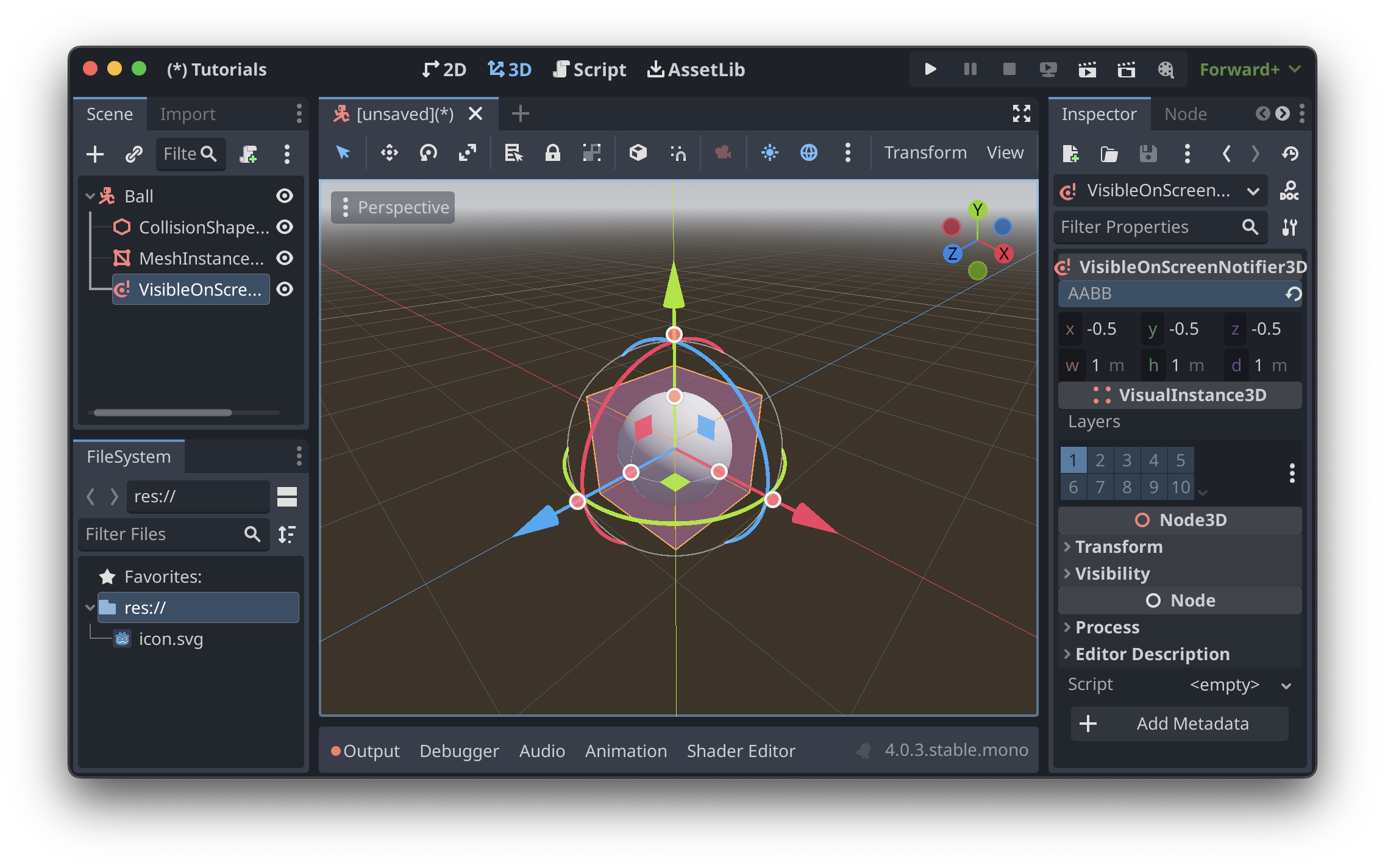Open Inspector property tools menu
The width and height of the screenshot is (1385, 868).
[1289, 227]
